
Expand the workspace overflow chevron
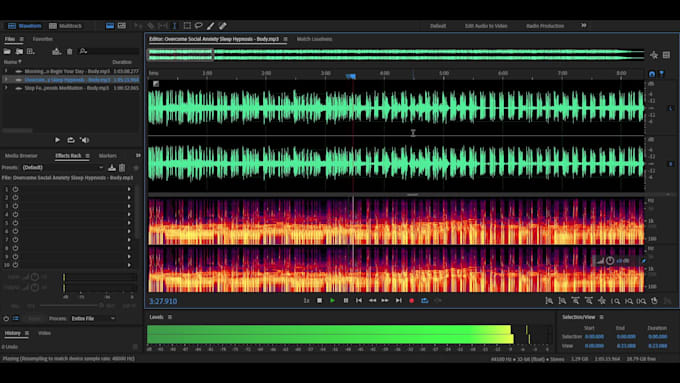(584, 26)
